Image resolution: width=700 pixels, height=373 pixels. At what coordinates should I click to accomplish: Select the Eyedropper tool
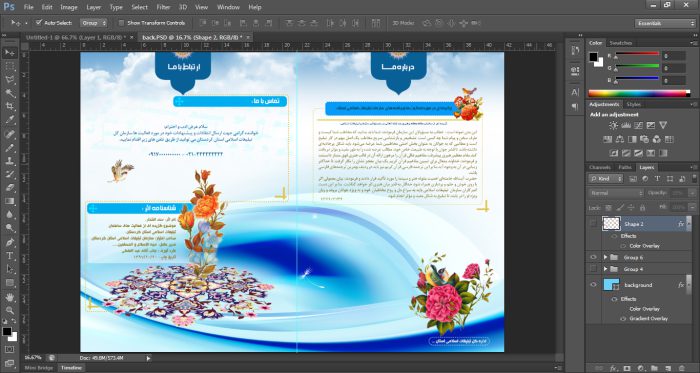tap(10, 120)
